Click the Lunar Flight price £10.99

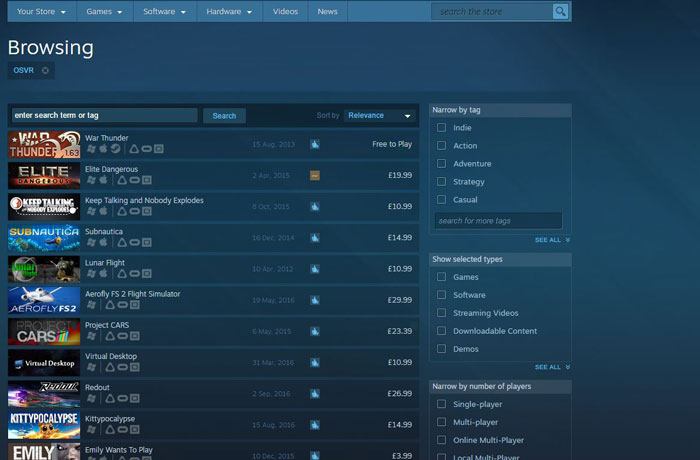tap(400, 269)
